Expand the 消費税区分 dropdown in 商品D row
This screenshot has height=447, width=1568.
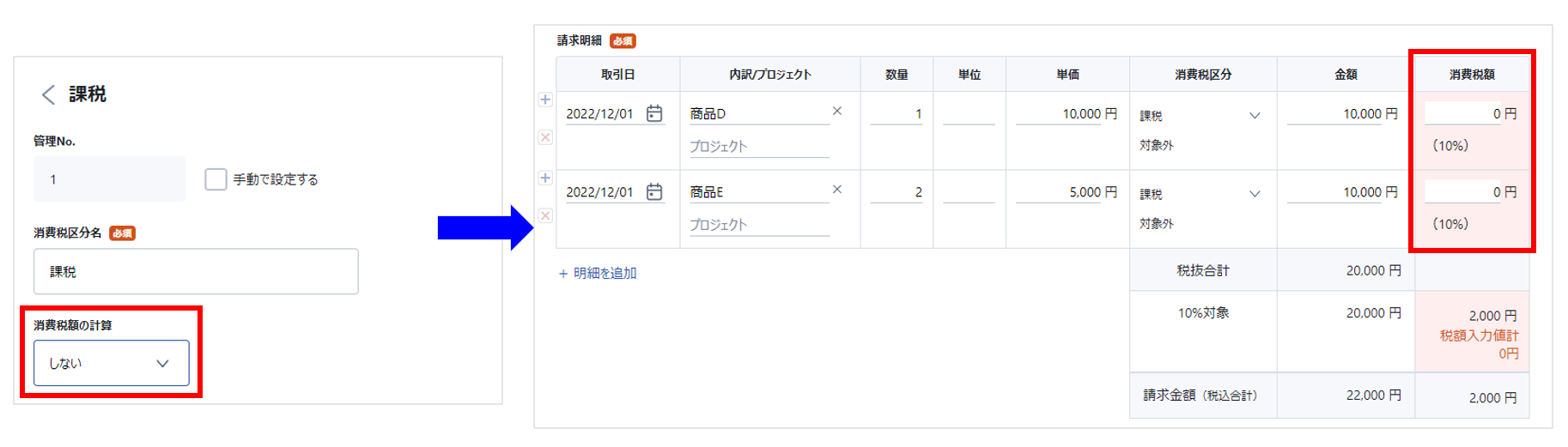click(x=1200, y=115)
